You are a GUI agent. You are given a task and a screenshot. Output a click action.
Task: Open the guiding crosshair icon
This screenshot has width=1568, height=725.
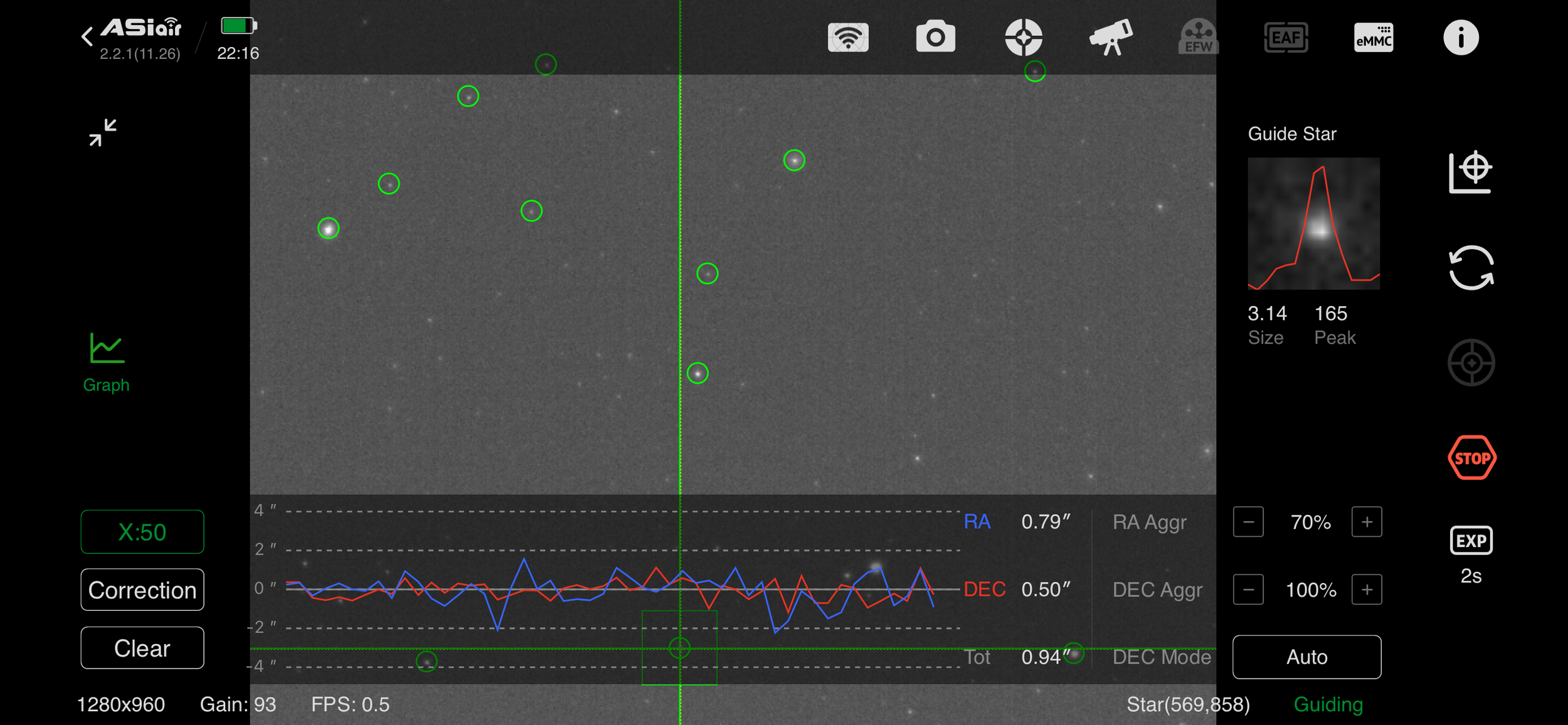tap(1025, 37)
